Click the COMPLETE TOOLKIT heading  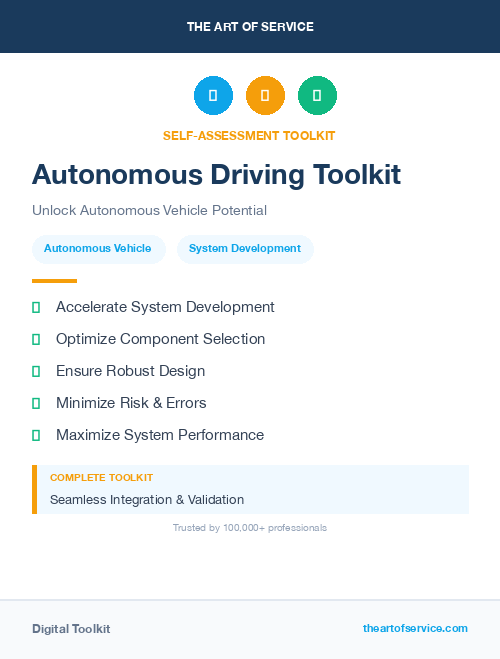[x=101, y=477]
